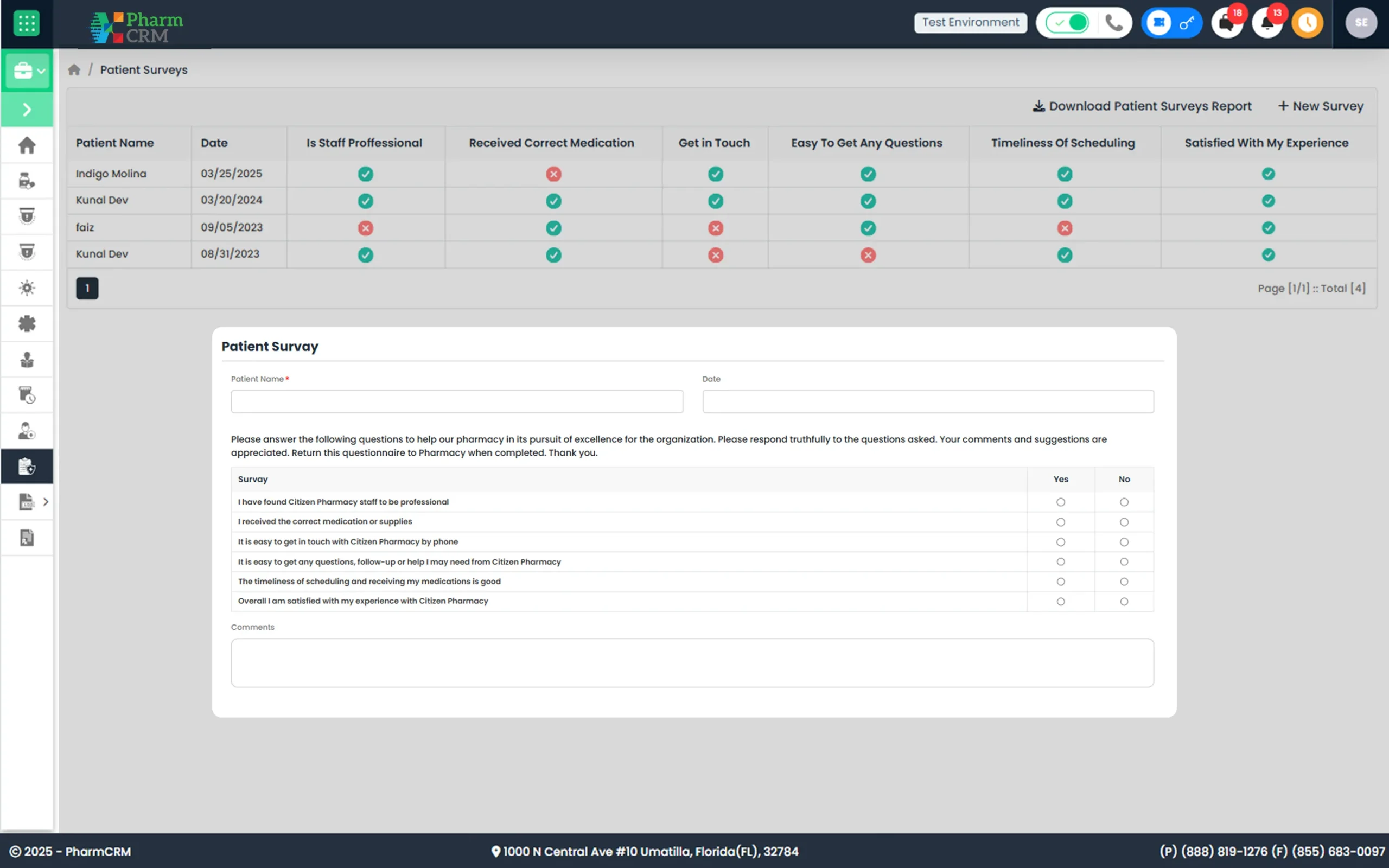
Task: Expand the log file sidebar submenu arrow
Action: click(x=46, y=502)
